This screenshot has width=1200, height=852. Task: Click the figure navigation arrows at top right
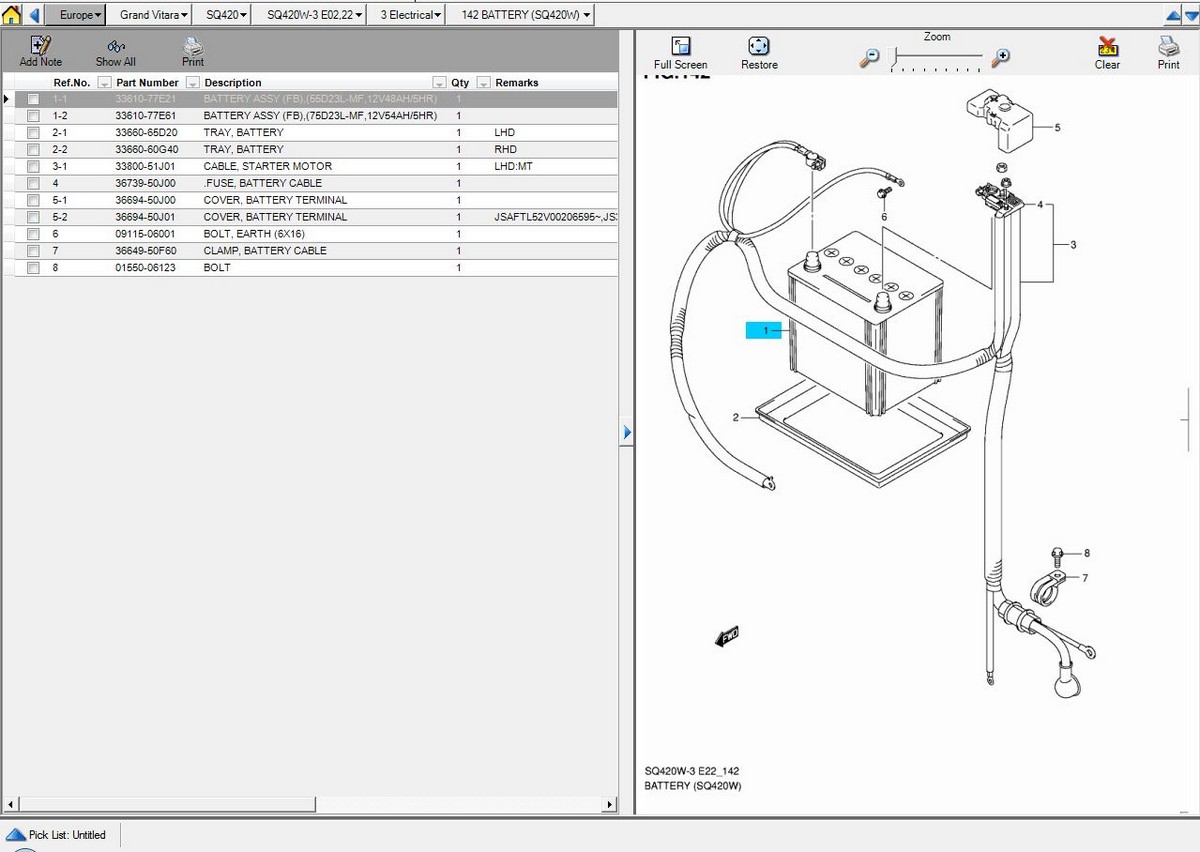coord(1181,15)
